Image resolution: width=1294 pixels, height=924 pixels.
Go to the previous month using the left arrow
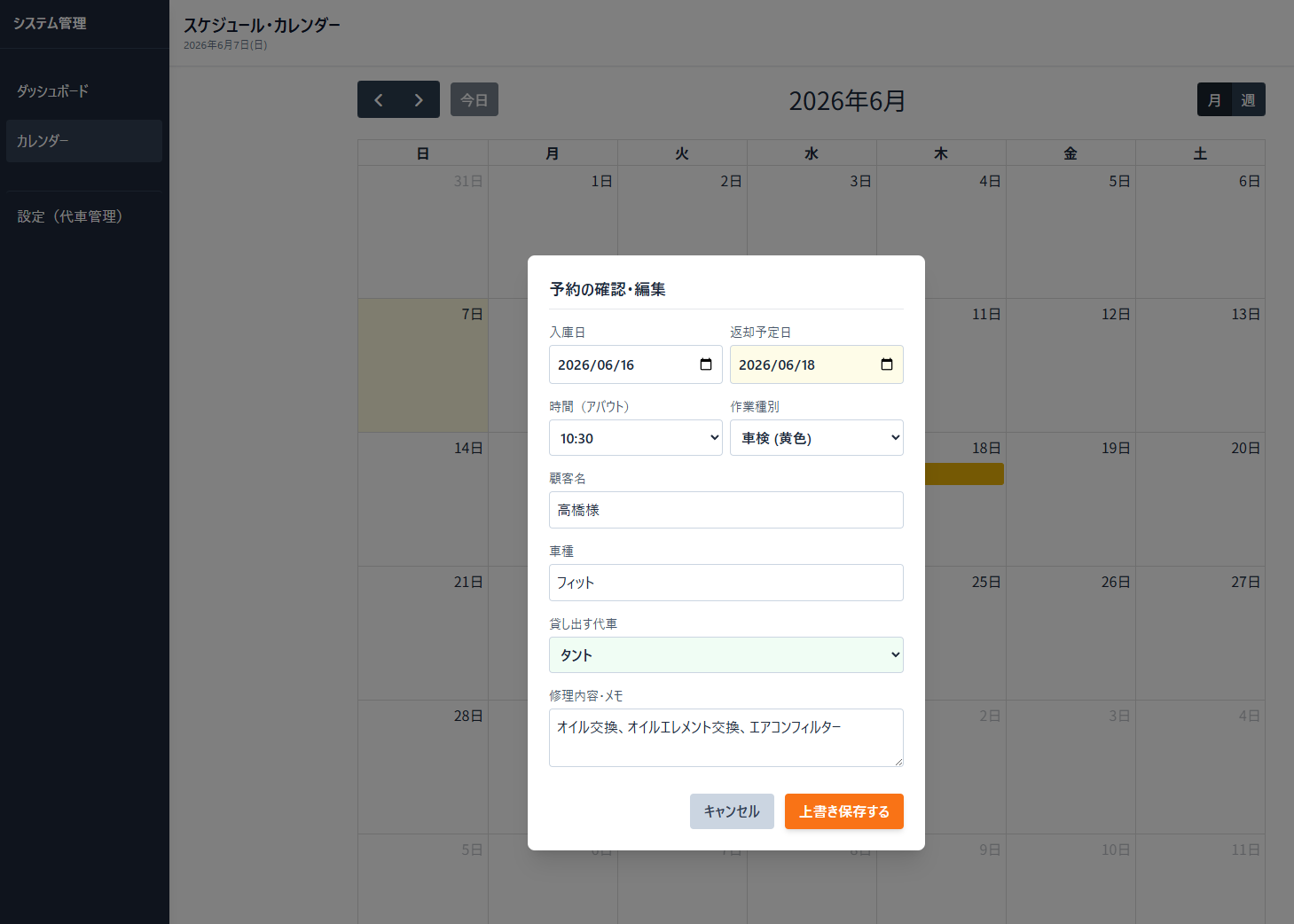(379, 100)
